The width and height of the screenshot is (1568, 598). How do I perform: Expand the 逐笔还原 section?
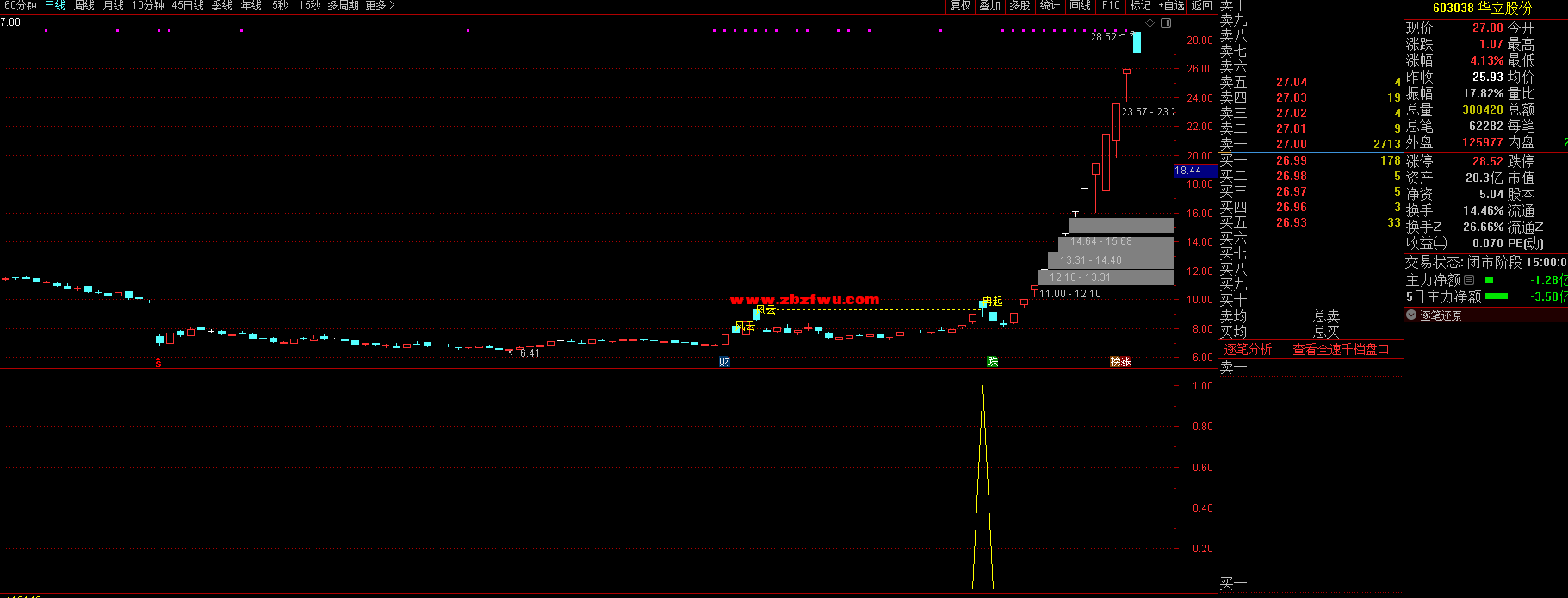(1411, 315)
